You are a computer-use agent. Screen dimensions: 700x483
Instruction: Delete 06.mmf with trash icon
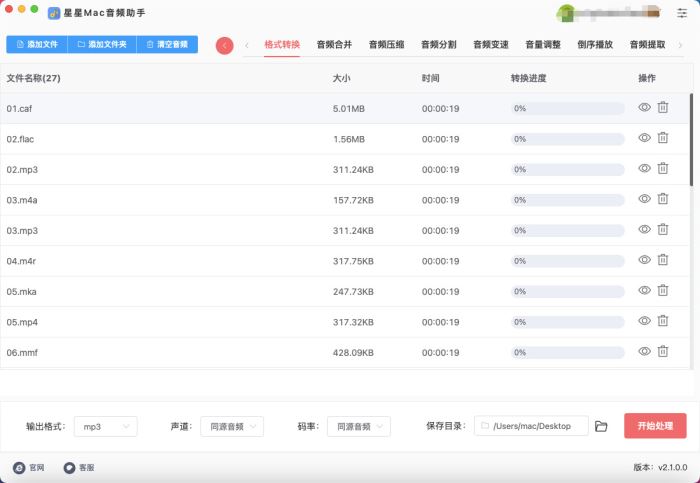pyautogui.click(x=663, y=351)
